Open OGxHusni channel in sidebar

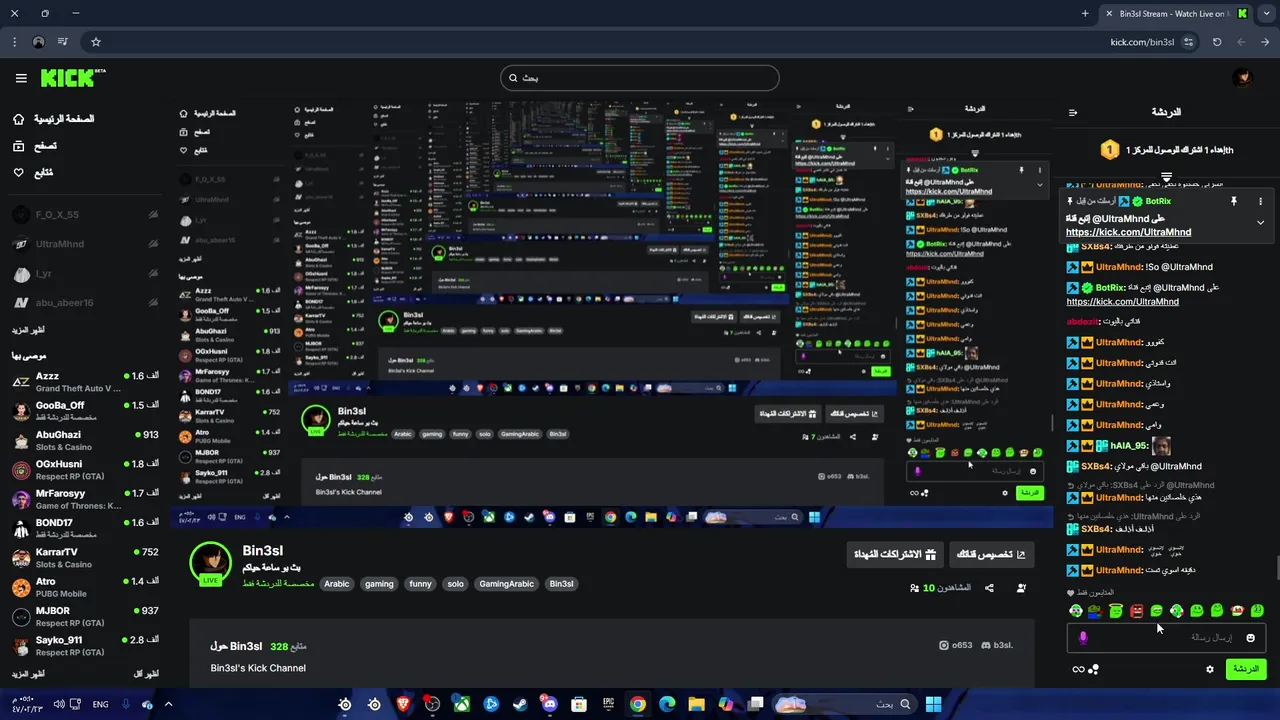84,469
